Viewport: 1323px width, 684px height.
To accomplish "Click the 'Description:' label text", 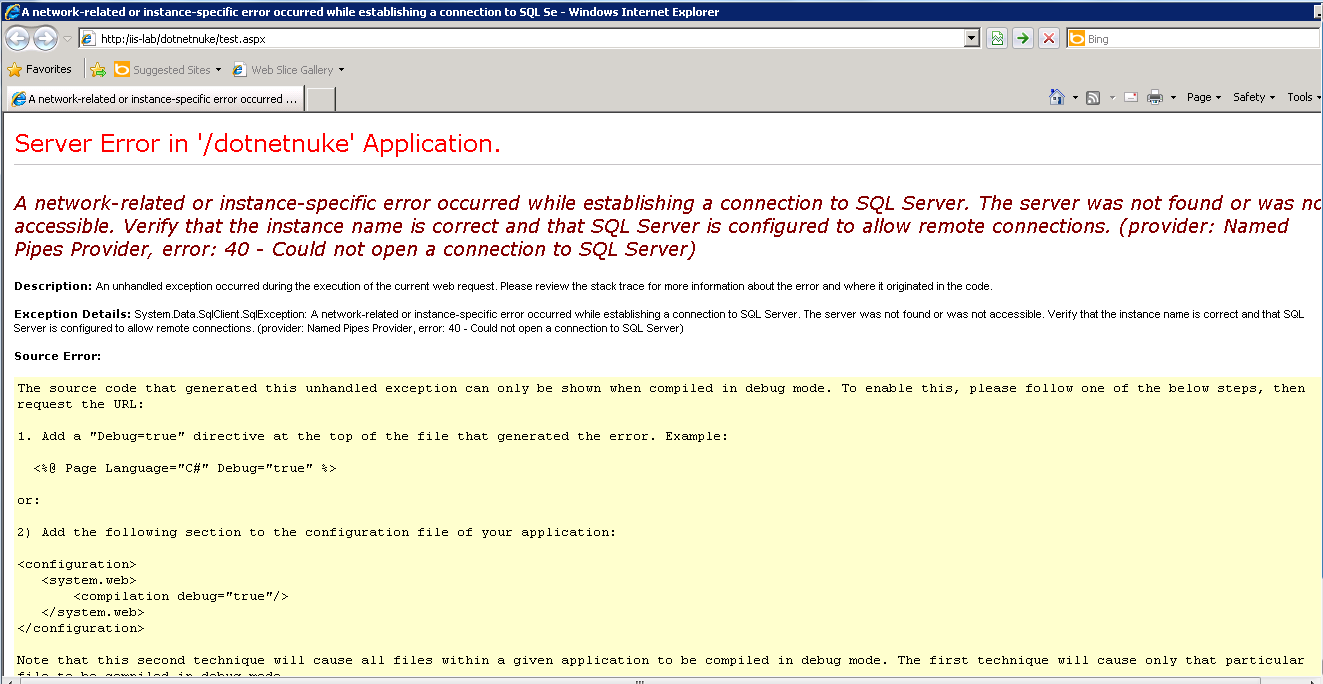I will tap(53, 286).
